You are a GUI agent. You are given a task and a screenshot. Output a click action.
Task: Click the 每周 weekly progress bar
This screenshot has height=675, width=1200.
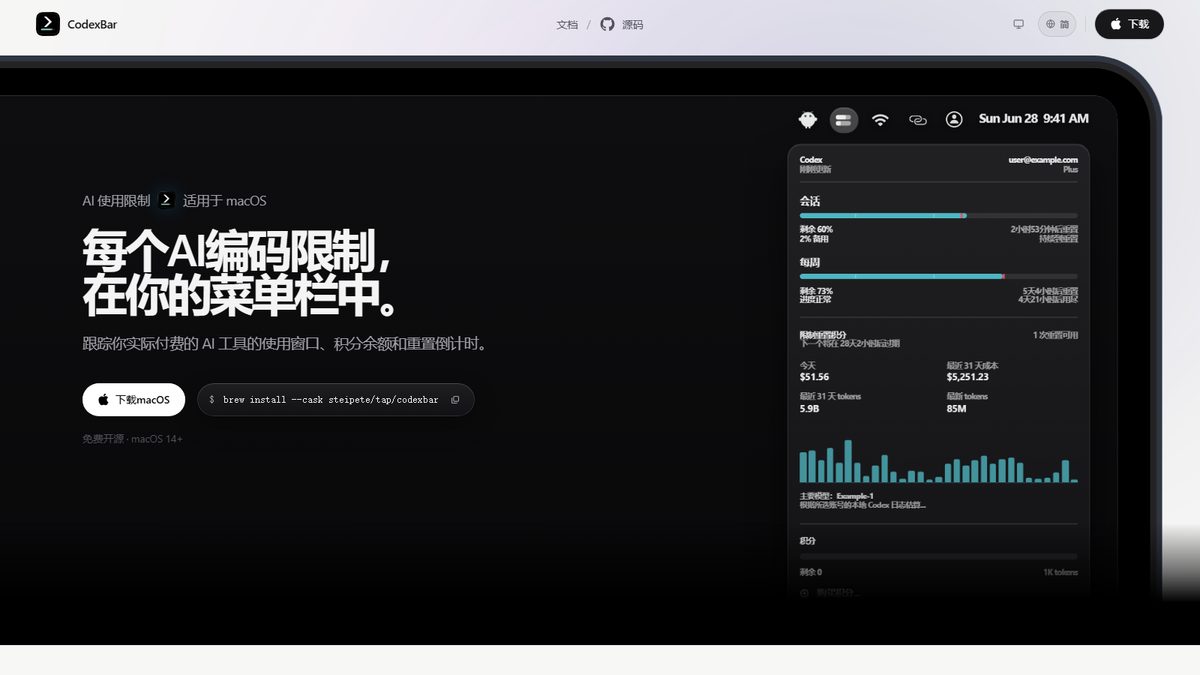click(x=938, y=276)
